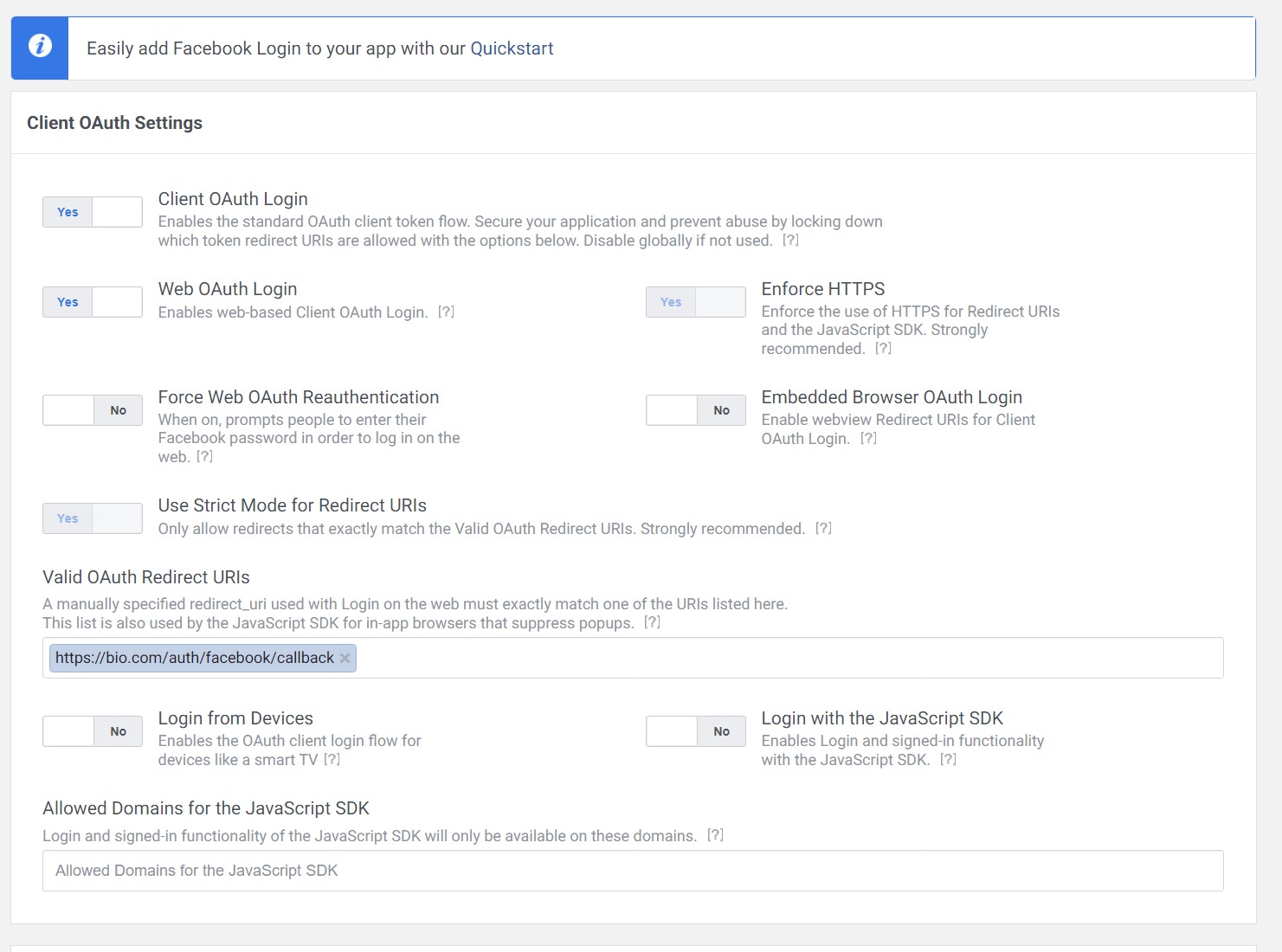The height and width of the screenshot is (952, 1282).
Task: Open help icon for Login with JavaScript SDK
Action: tap(948, 759)
